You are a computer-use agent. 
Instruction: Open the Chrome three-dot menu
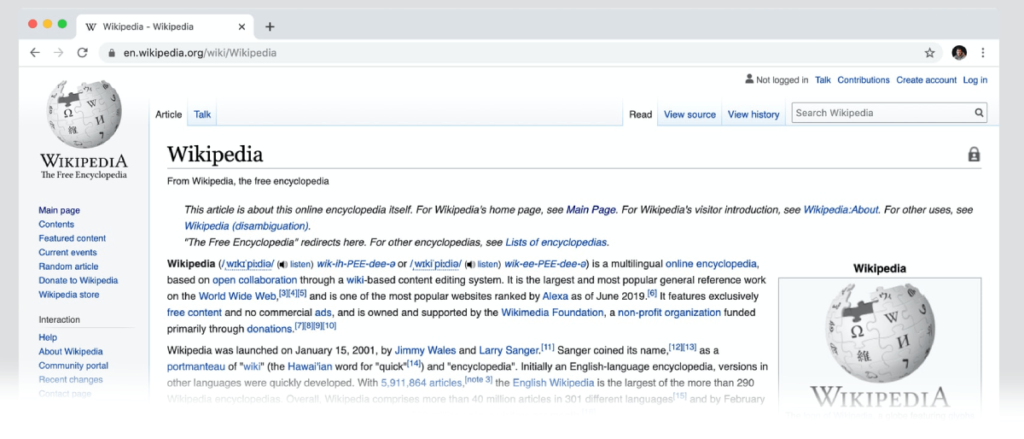pos(983,53)
